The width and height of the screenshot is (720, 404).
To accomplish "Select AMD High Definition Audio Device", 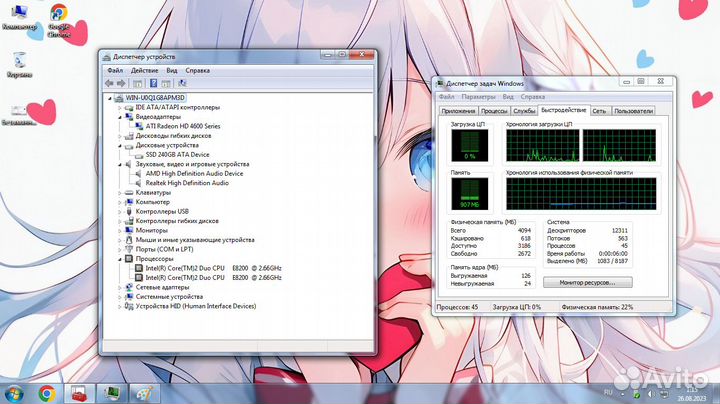I will coord(194,174).
